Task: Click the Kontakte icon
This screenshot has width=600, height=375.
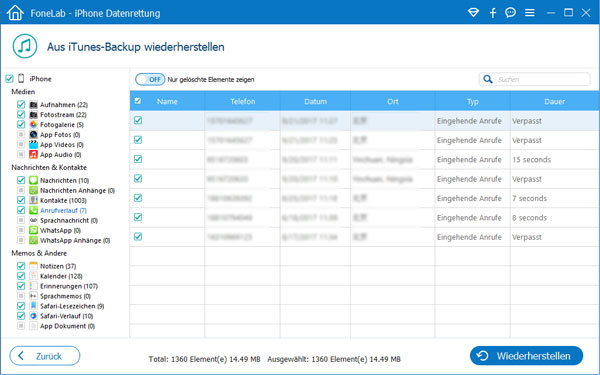Action: pos(34,200)
